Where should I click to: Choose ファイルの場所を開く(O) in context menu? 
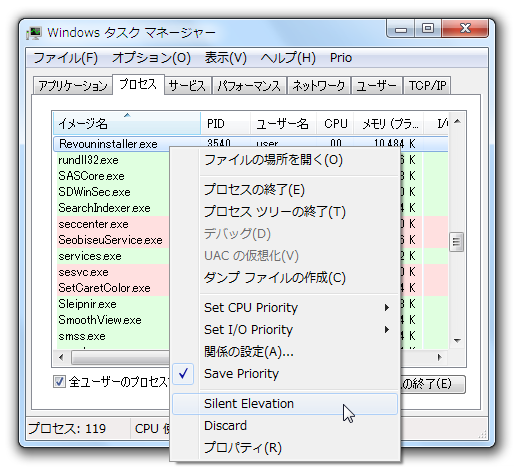pyautogui.click(x=285, y=160)
